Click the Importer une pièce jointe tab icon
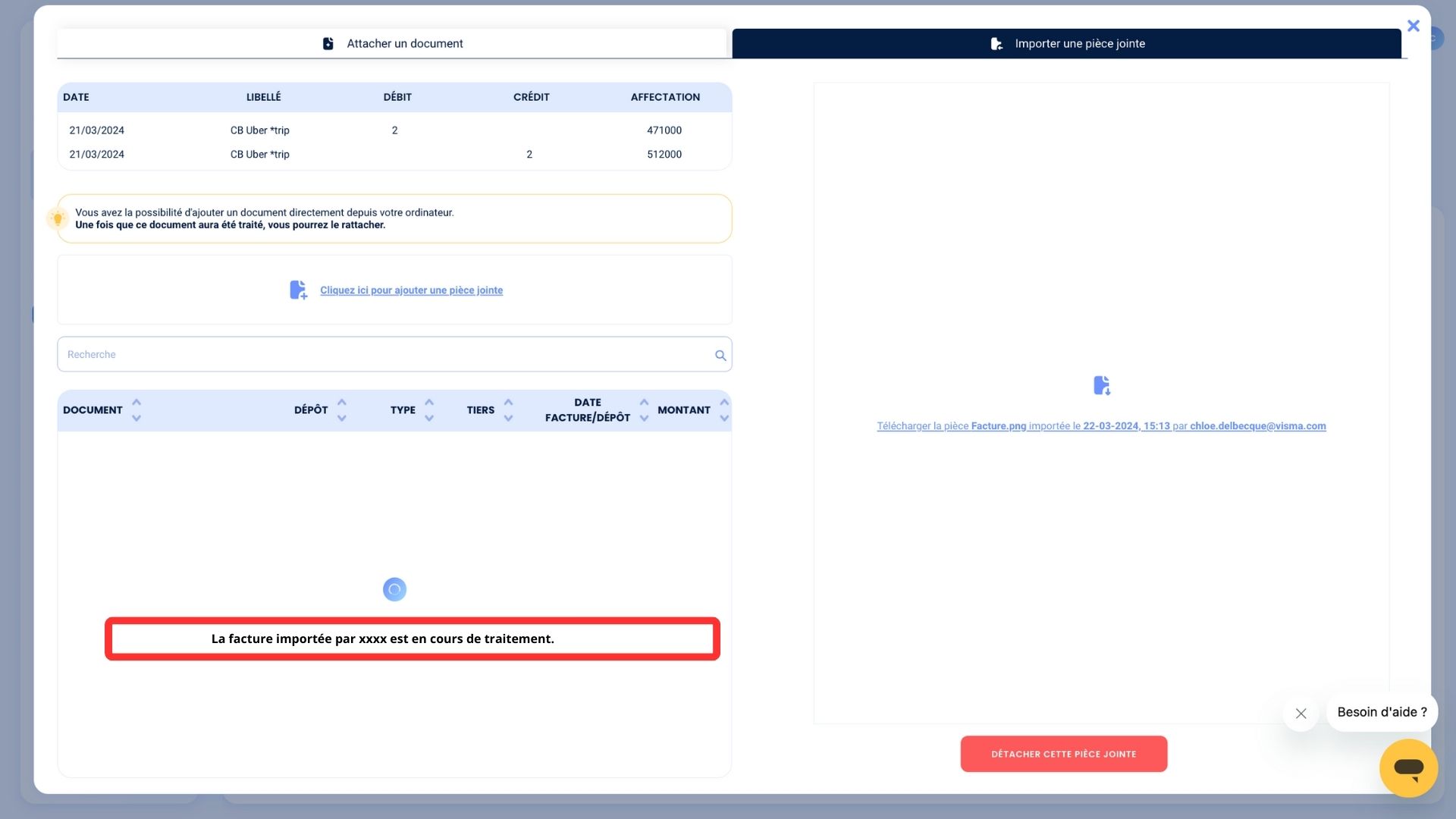Screen dimensions: 1456x819 (996, 43)
